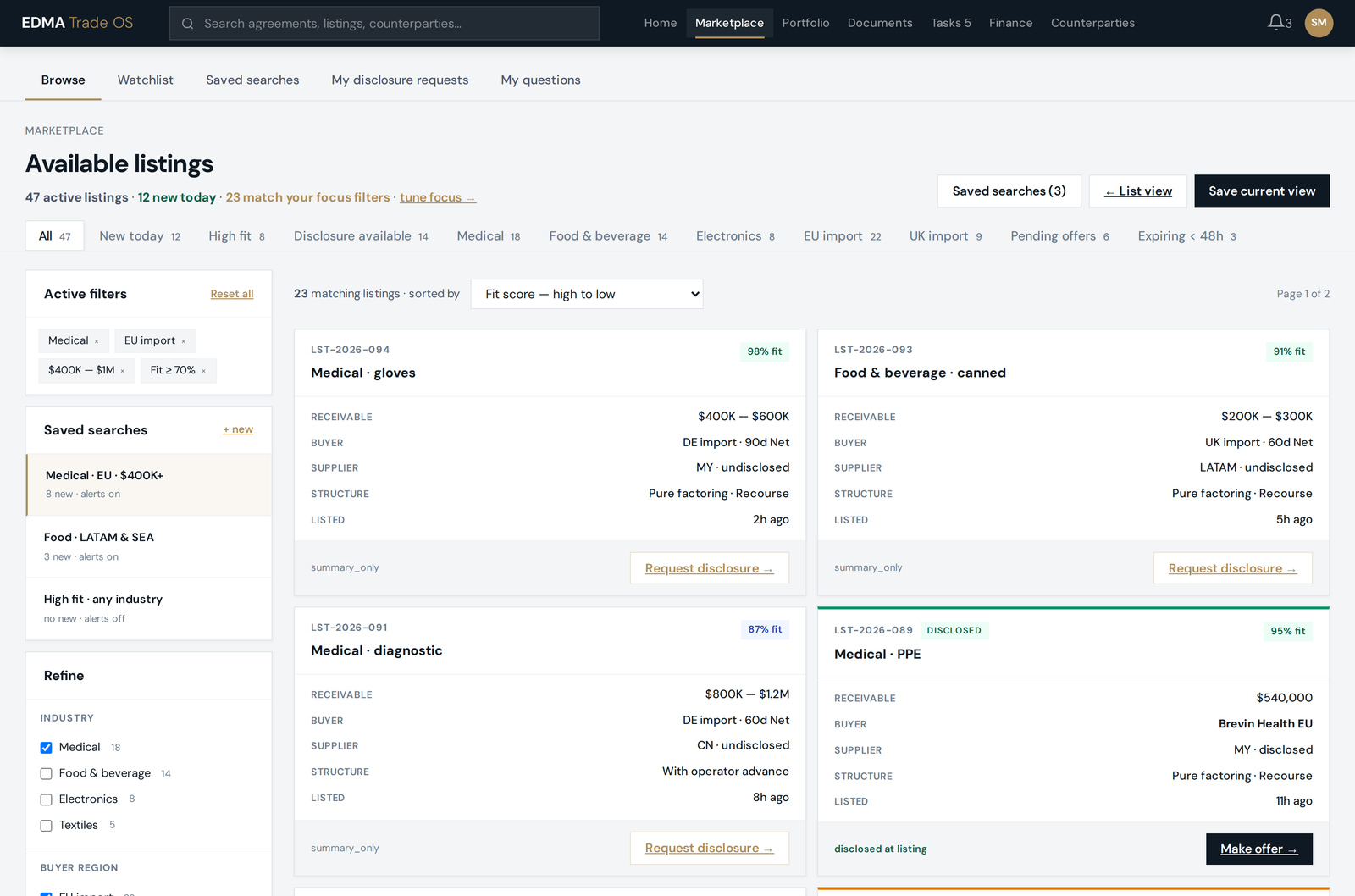Filter by Electronics 8 tab
The image size is (1355, 896).
[735, 236]
